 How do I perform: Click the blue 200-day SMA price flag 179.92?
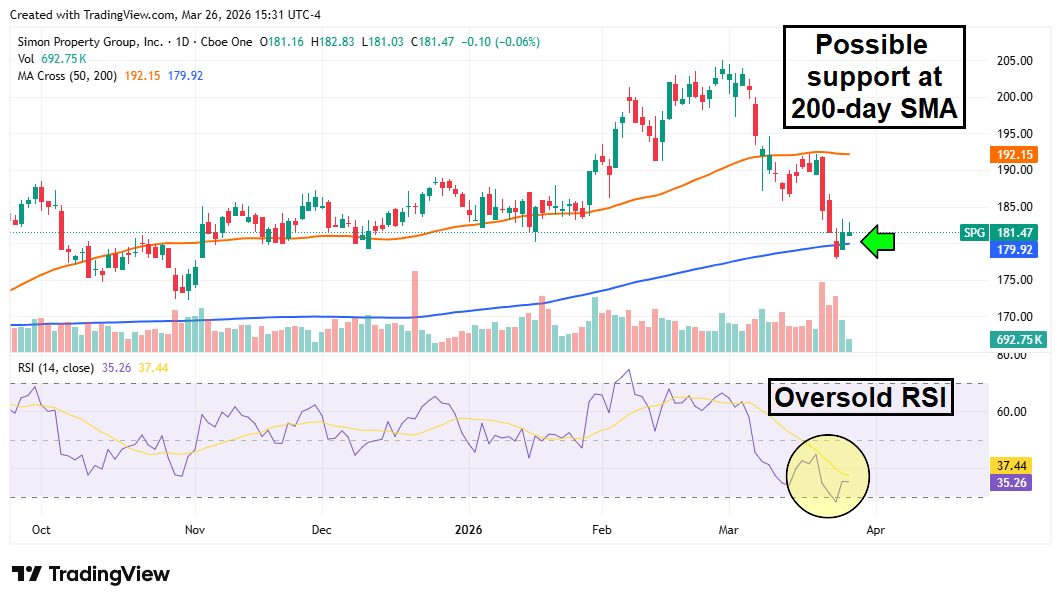click(x=1016, y=250)
